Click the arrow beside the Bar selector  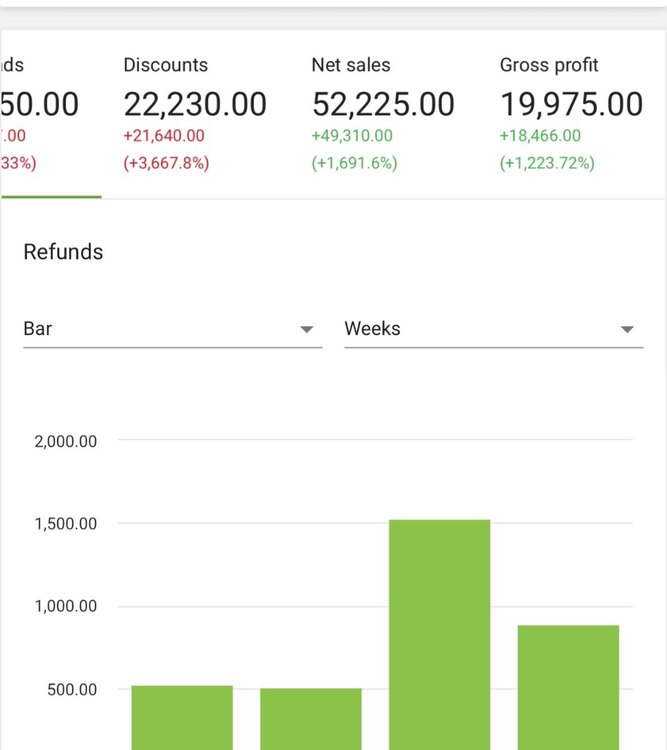pos(307,330)
